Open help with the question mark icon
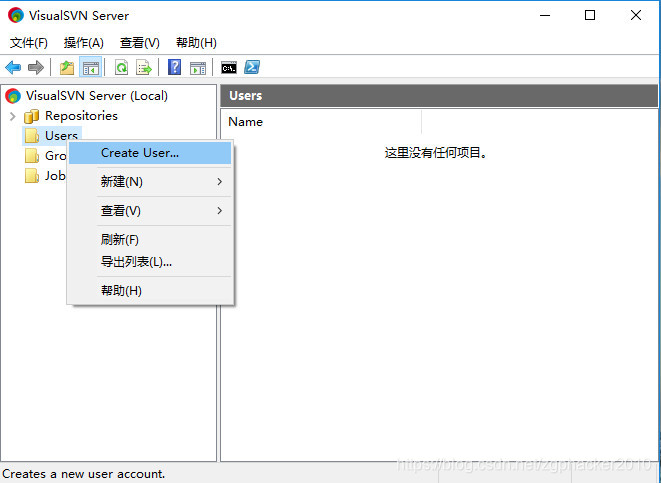661x483 pixels. tap(175, 67)
